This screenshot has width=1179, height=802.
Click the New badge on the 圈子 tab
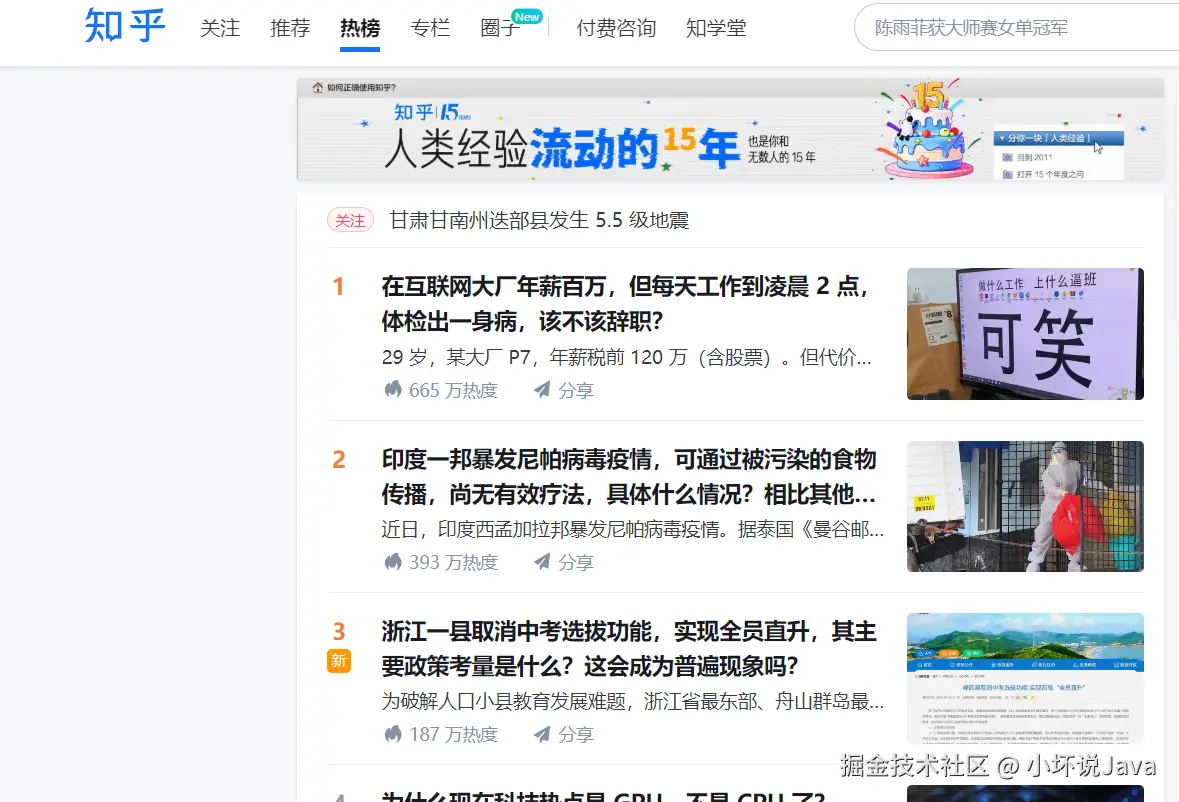point(527,16)
